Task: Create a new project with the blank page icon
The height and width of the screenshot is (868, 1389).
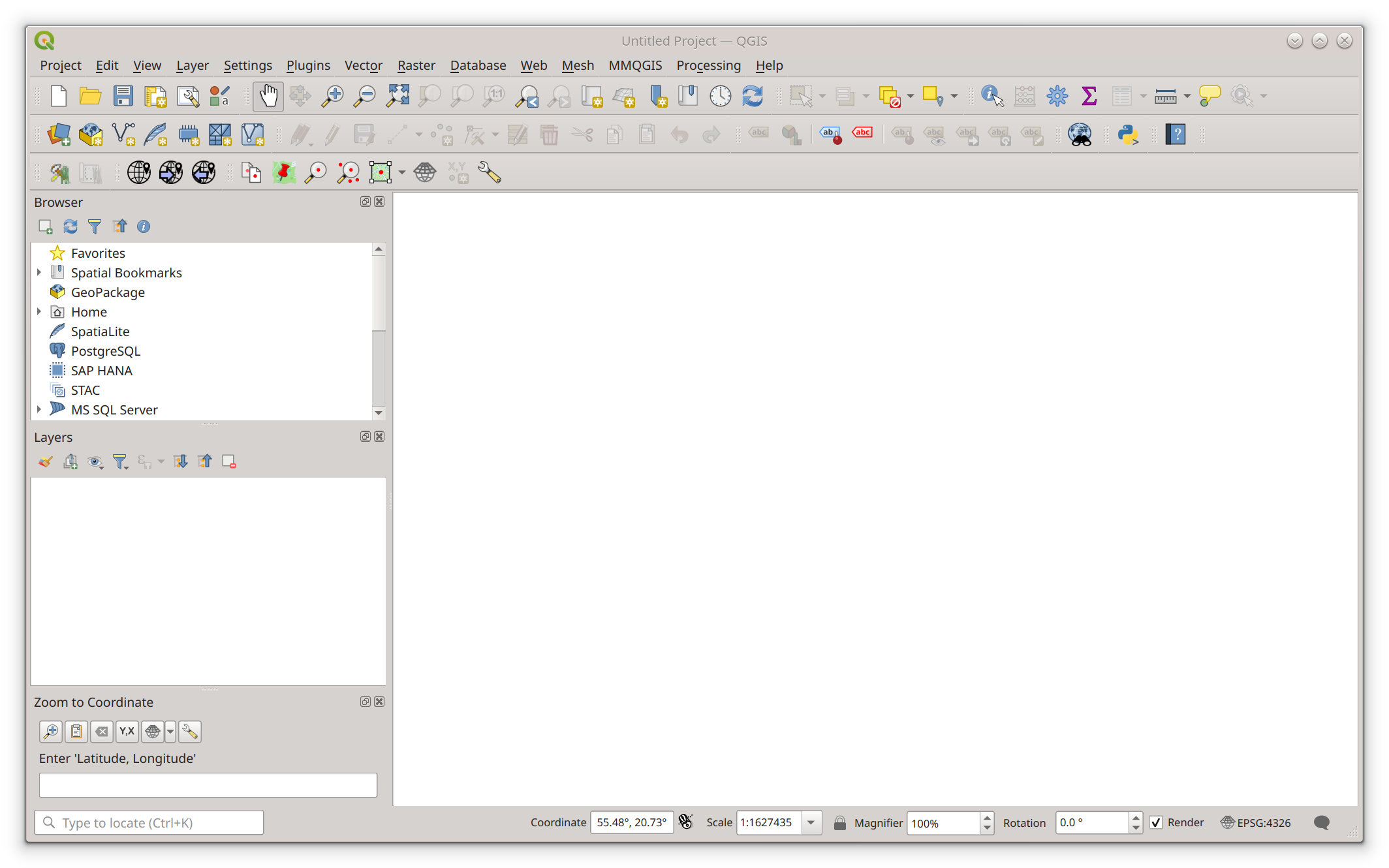Action: 59,96
